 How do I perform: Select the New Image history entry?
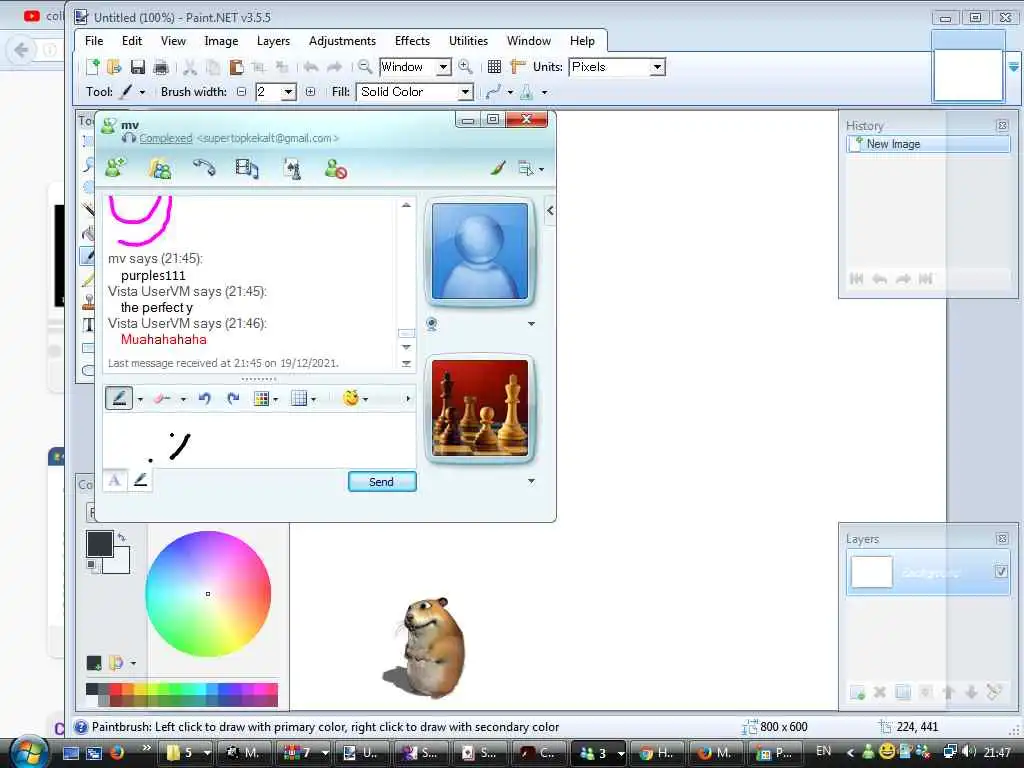(928, 144)
